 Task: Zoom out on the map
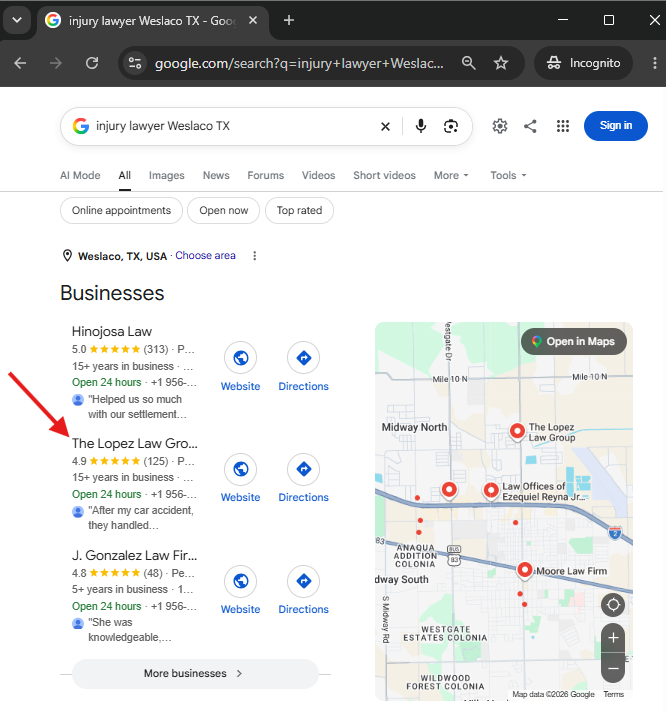pos(613,668)
